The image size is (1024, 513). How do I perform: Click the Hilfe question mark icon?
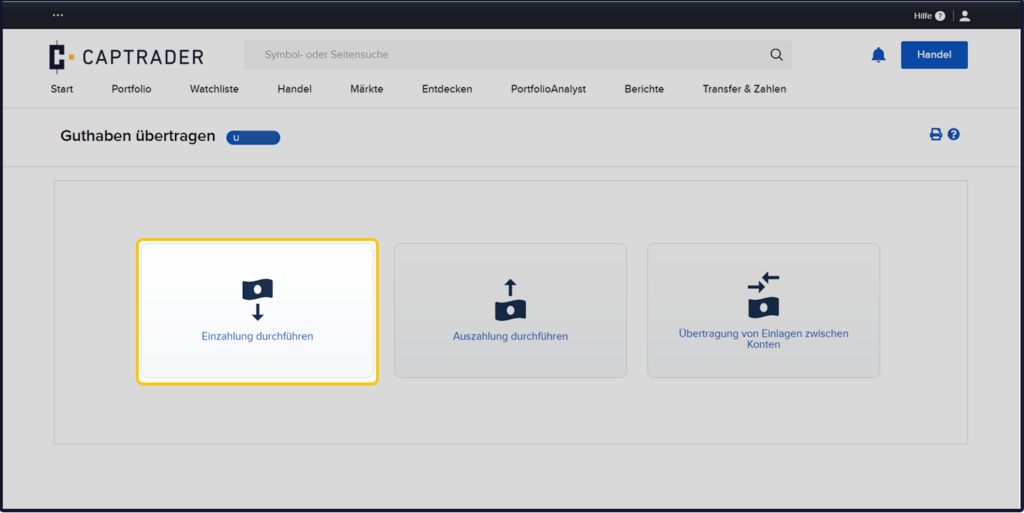(940, 16)
